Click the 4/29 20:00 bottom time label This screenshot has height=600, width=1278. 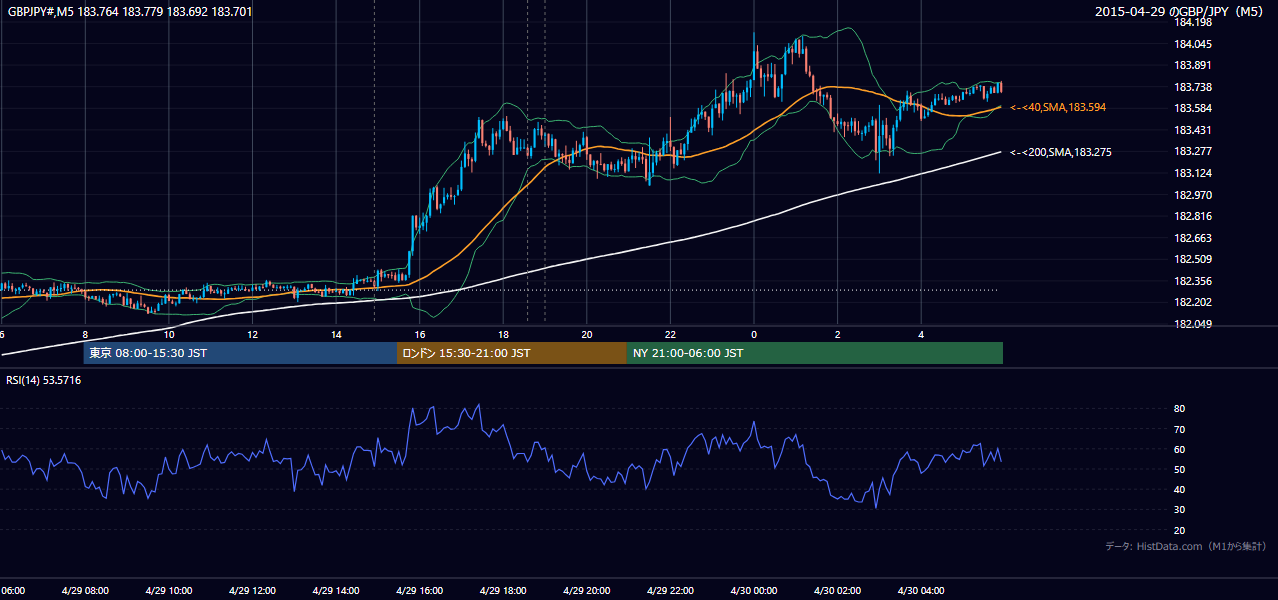click(x=586, y=590)
